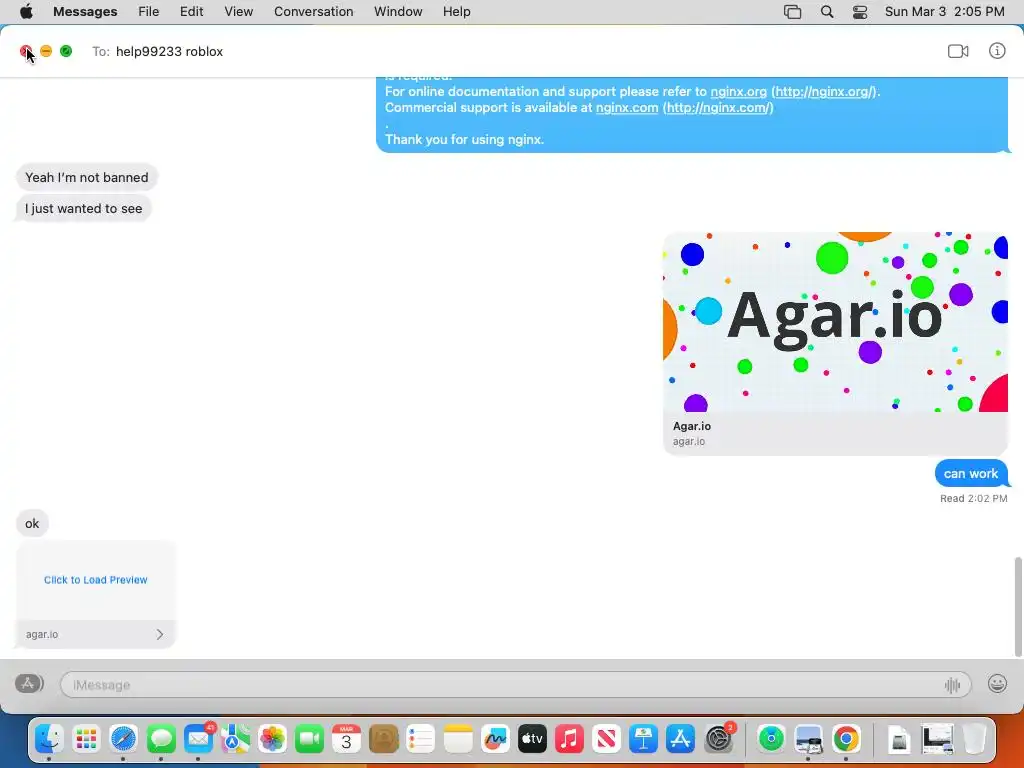Launch Keynote from the dock
This screenshot has width=1024, height=768.
pyautogui.click(x=643, y=739)
